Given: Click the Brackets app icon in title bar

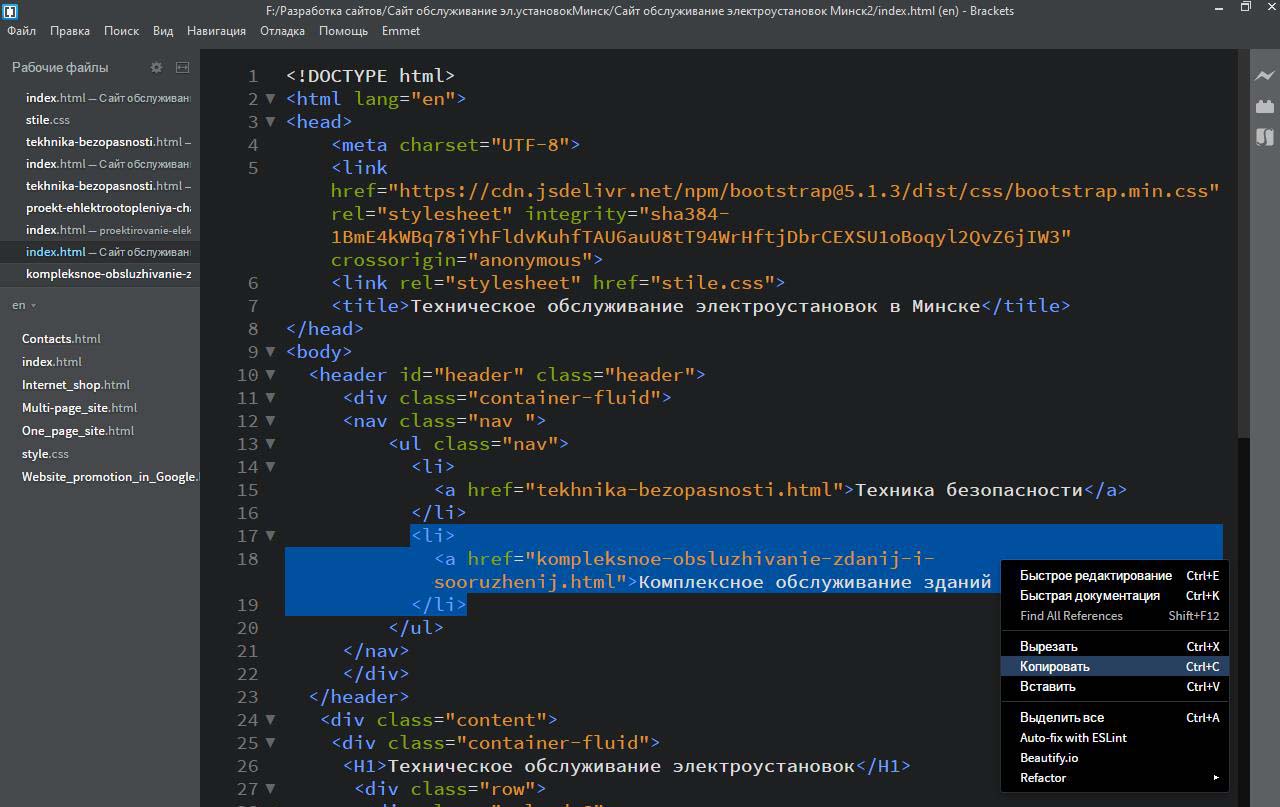Looking at the screenshot, I should 10,11.
